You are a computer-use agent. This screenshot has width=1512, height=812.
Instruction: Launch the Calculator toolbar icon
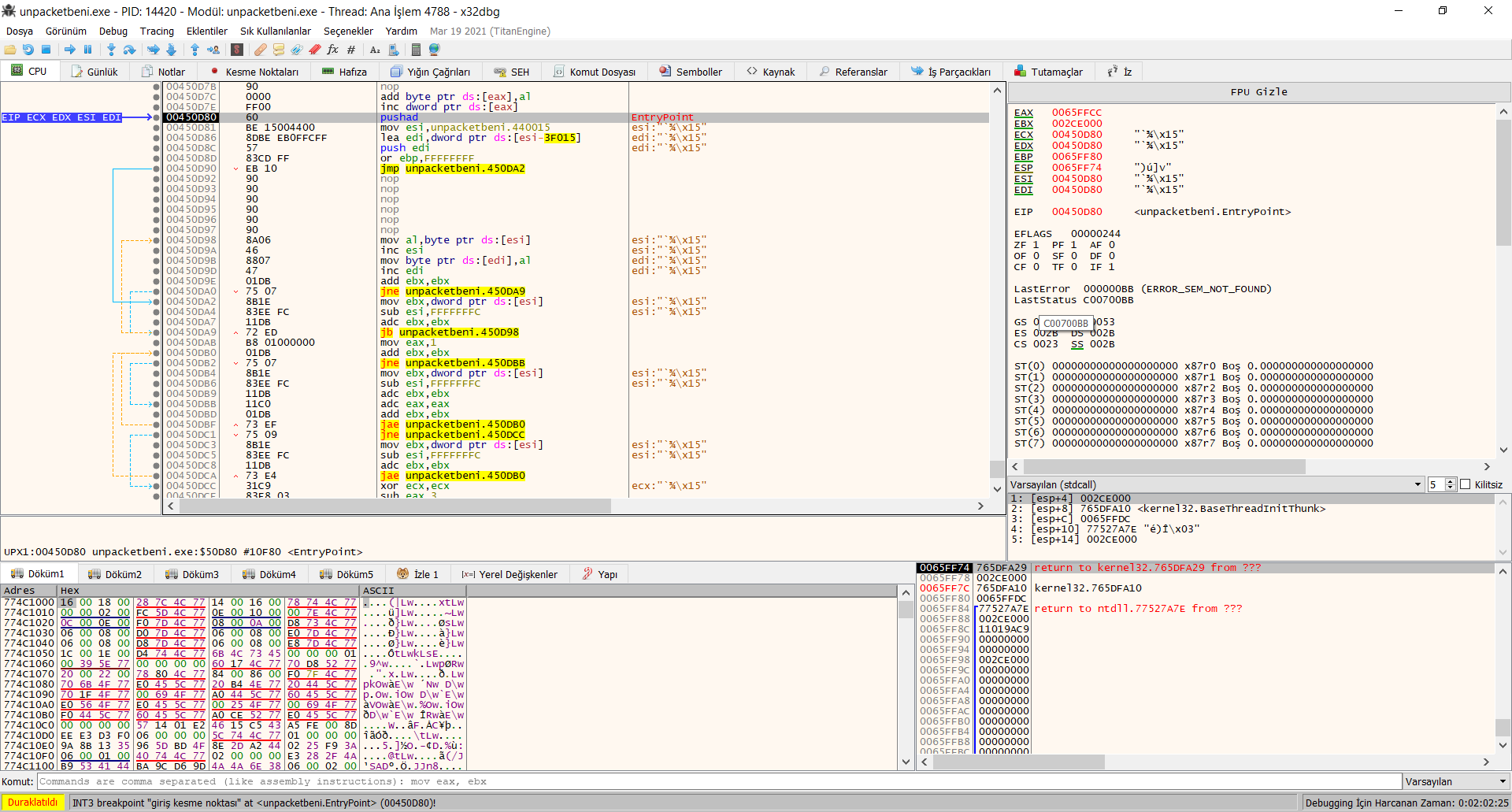pyautogui.click(x=416, y=50)
